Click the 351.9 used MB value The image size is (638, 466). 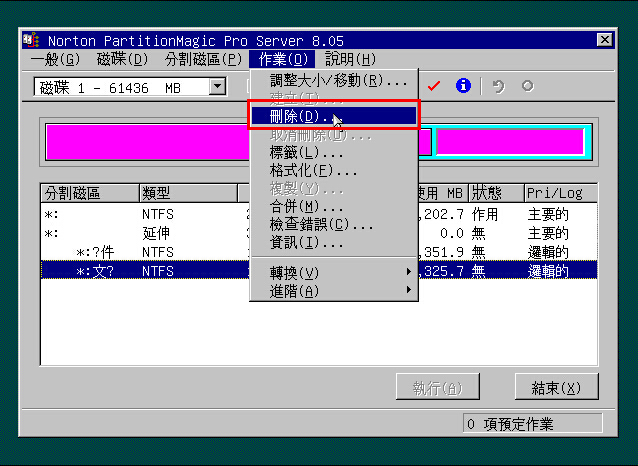pos(441,252)
